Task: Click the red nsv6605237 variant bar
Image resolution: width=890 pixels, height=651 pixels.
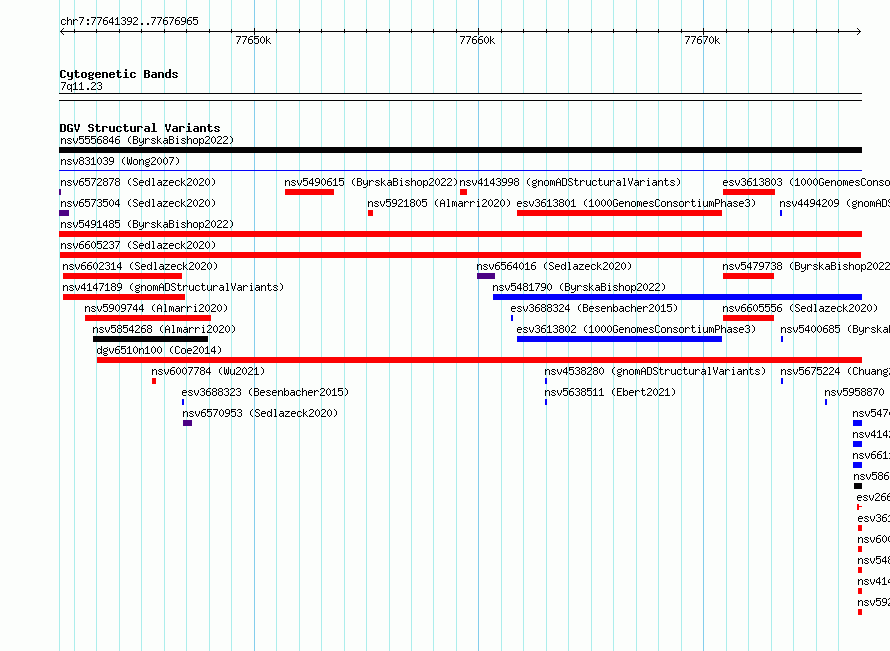Action: [460, 255]
